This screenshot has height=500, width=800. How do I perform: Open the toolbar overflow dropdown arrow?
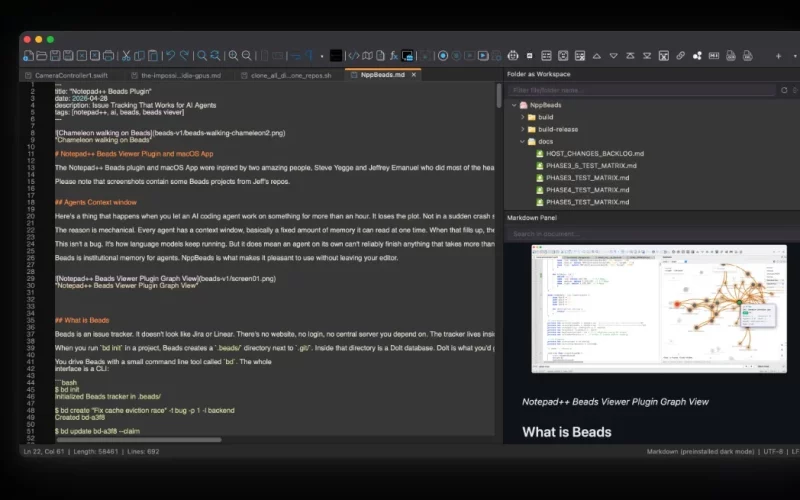tap(795, 56)
